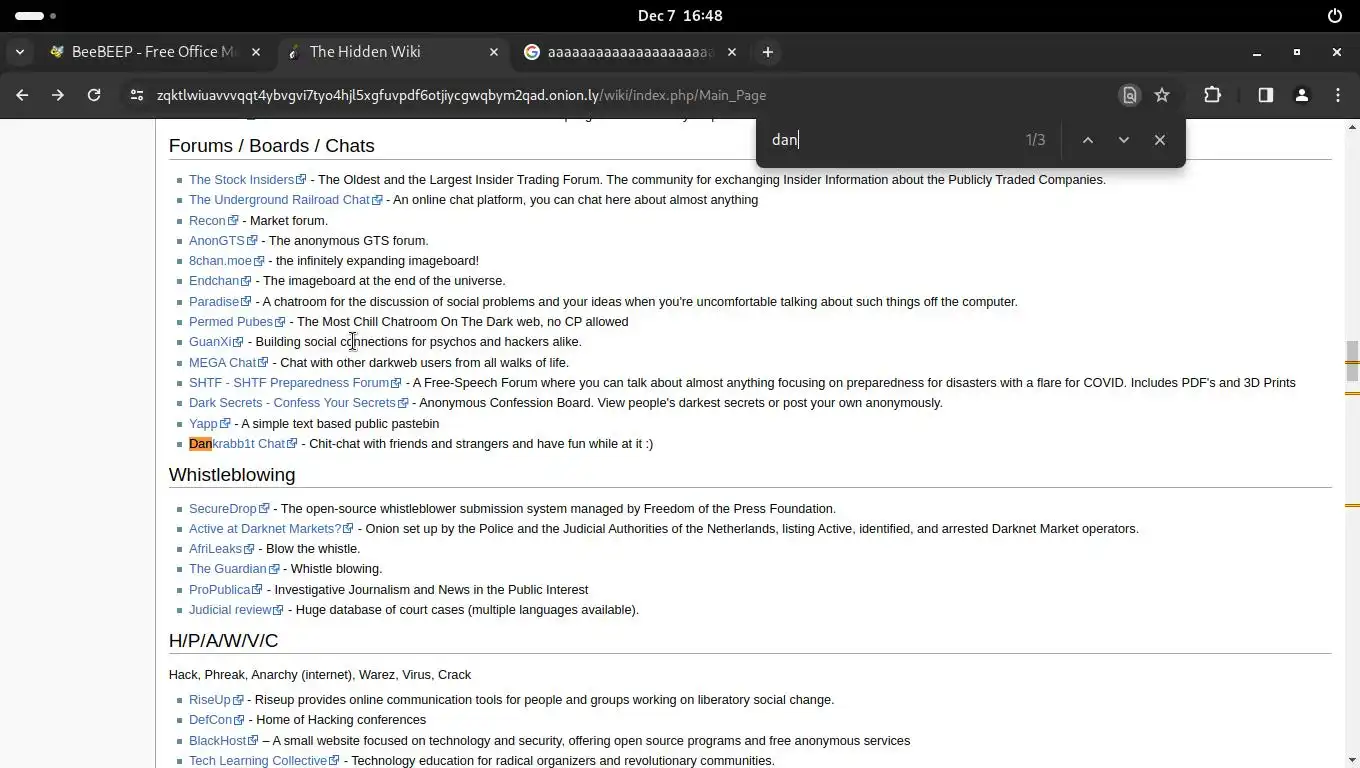Switch to the Google aaaaaaa tab

630,52
